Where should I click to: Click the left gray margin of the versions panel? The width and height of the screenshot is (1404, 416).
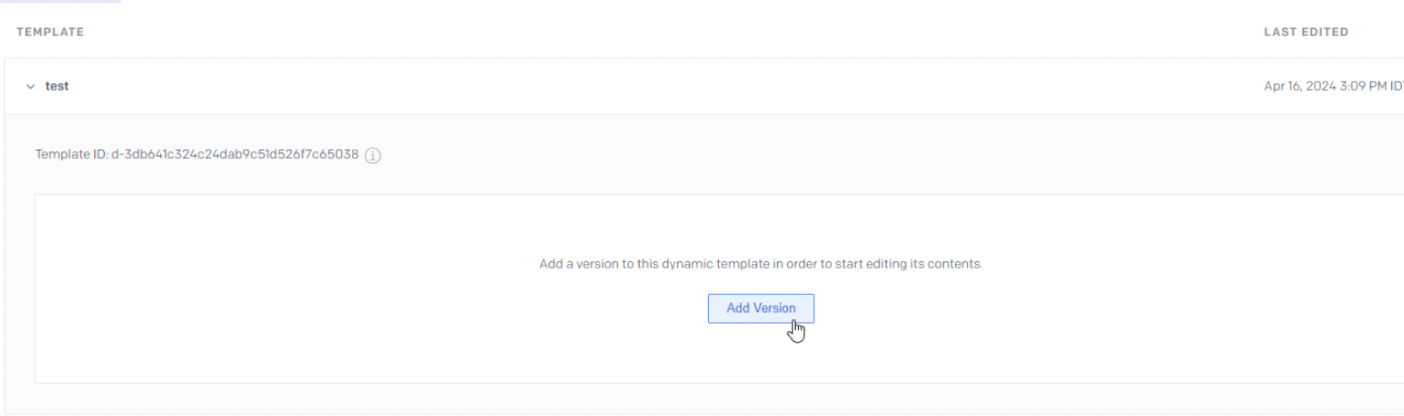pyautogui.click(x=20, y=290)
